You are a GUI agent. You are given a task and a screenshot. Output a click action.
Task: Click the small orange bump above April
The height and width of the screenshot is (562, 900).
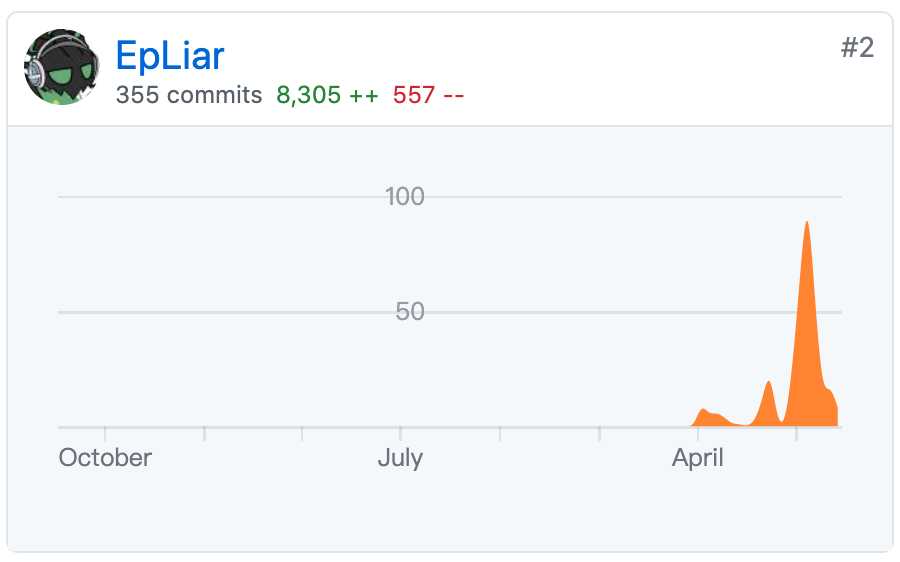click(706, 415)
